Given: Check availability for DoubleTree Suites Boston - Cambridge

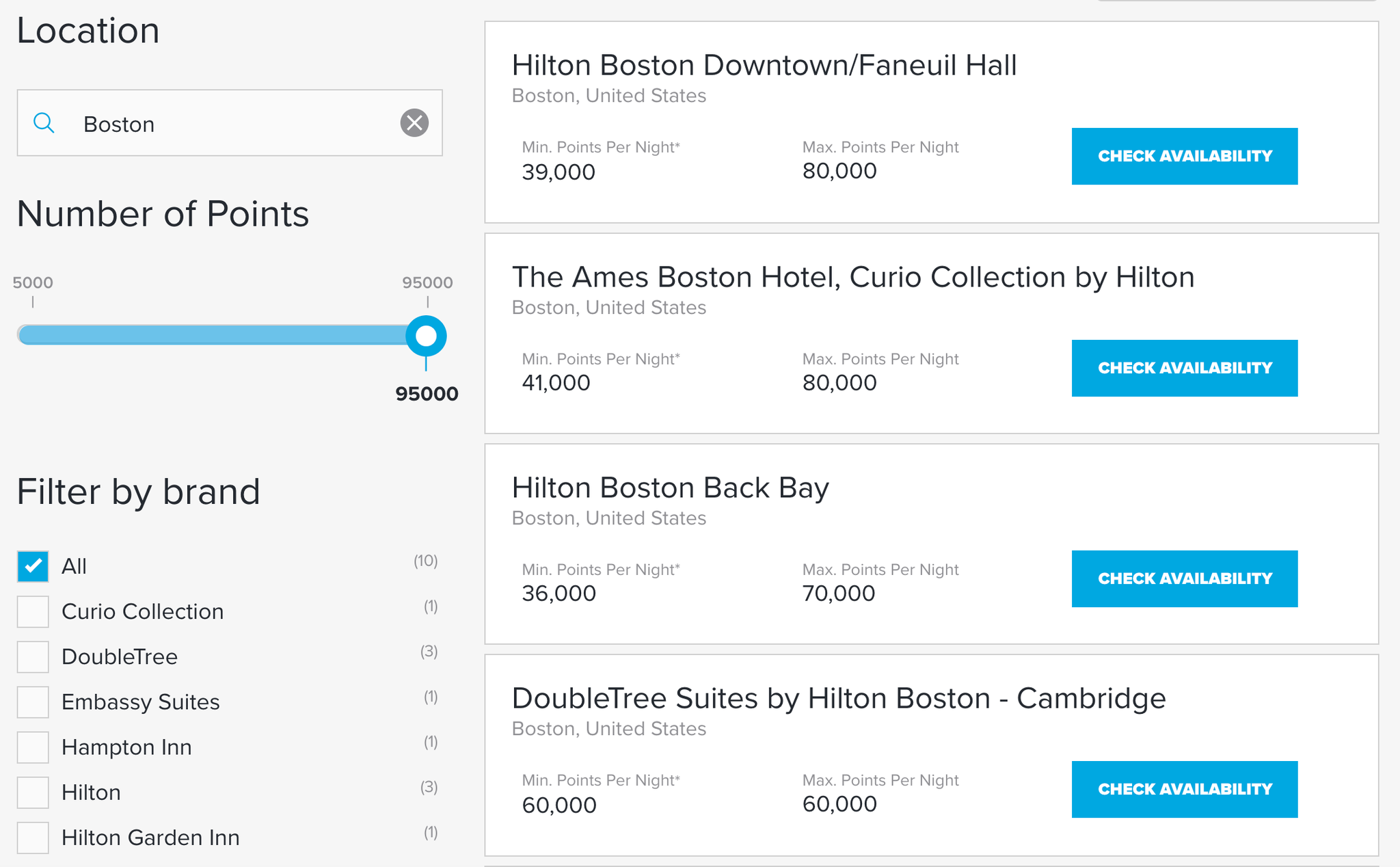Looking at the screenshot, I should (x=1184, y=789).
